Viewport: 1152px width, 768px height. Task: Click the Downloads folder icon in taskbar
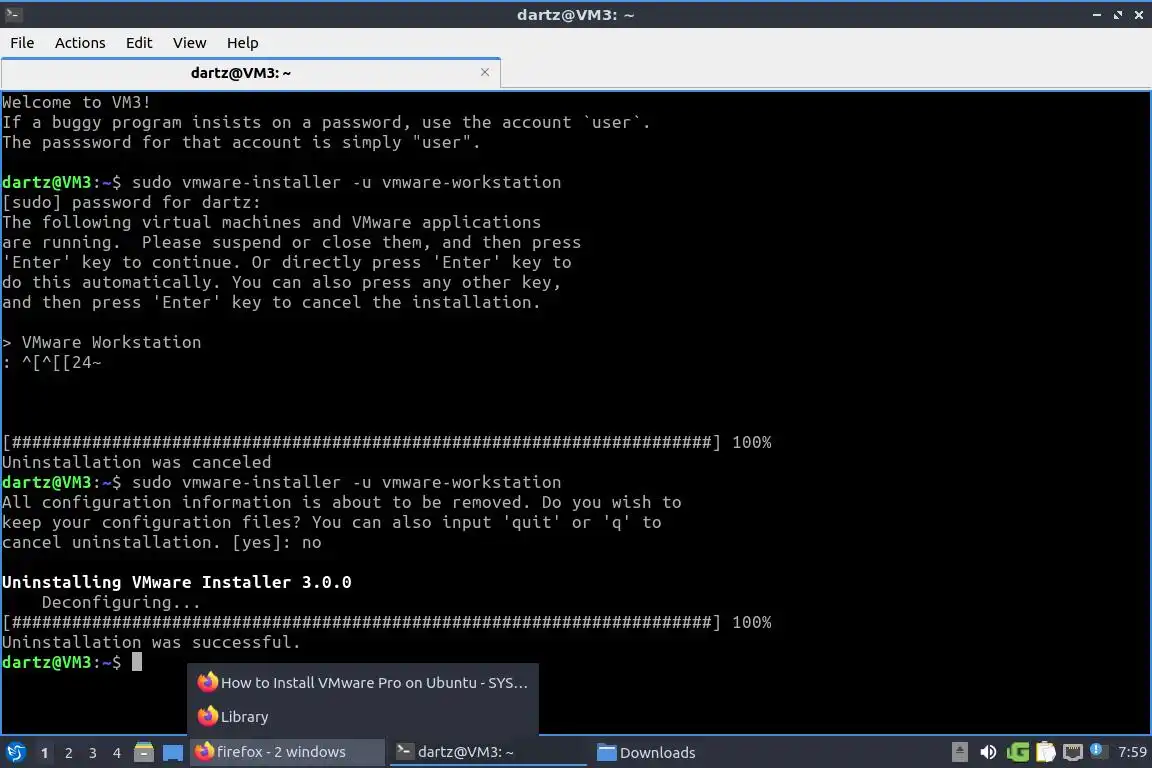pyautogui.click(x=606, y=752)
